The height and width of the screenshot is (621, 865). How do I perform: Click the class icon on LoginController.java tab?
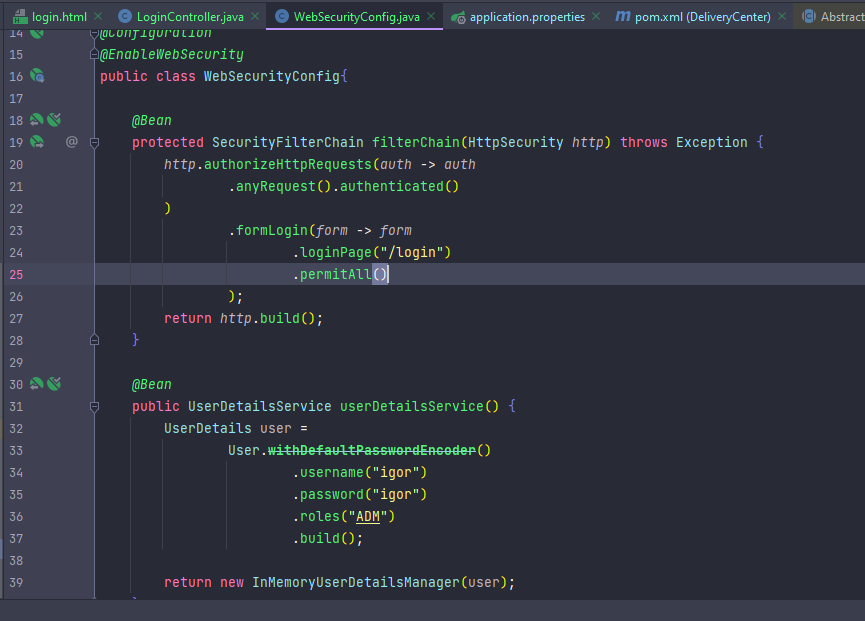tap(125, 17)
